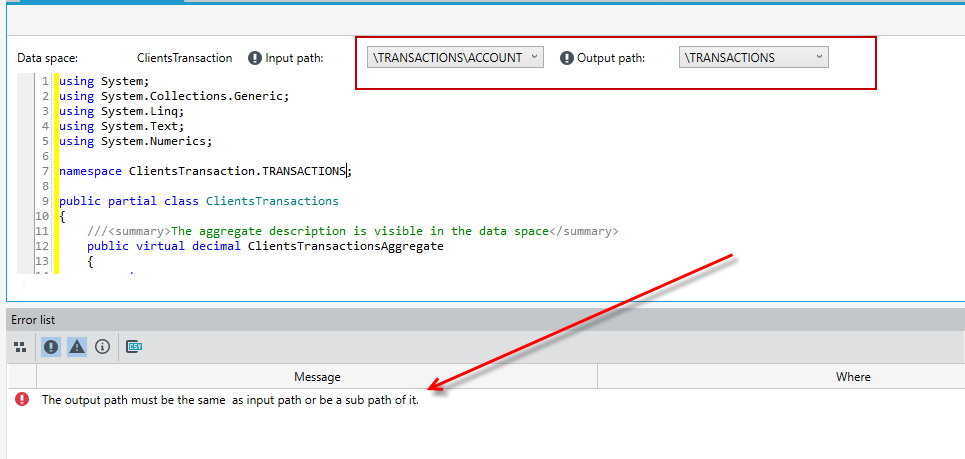
Task: Open the Input path dropdown \TRANSACTIONS\ACCOUNT
Action: pos(455,57)
